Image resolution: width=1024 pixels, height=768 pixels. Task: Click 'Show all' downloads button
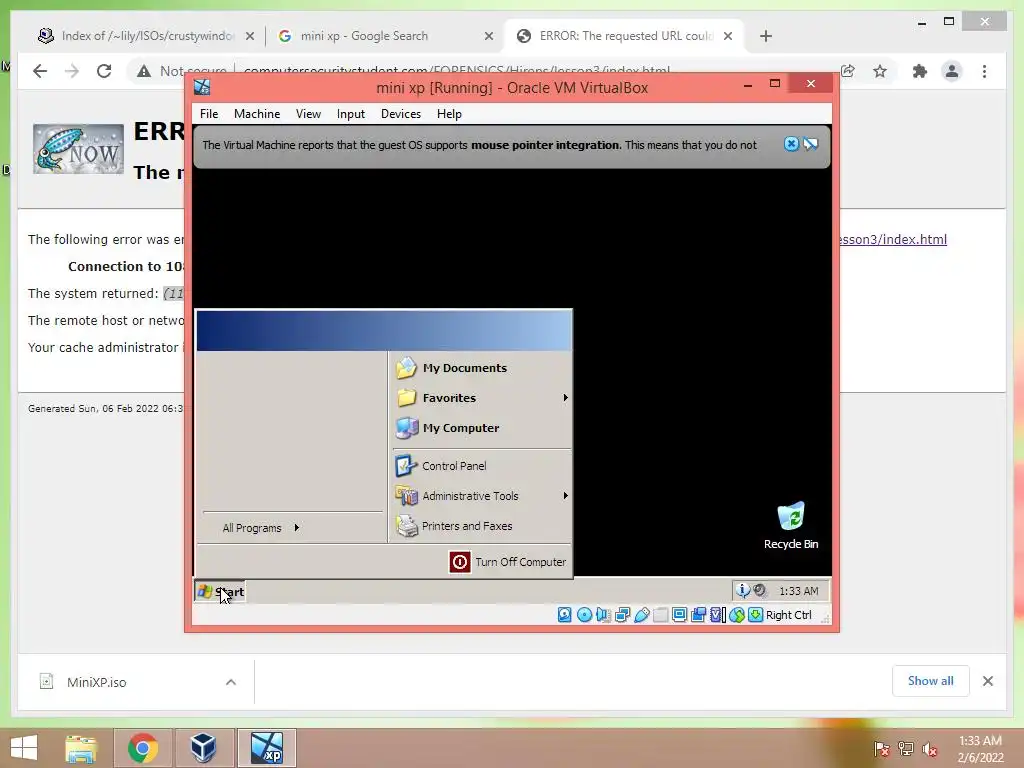[x=931, y=681]
